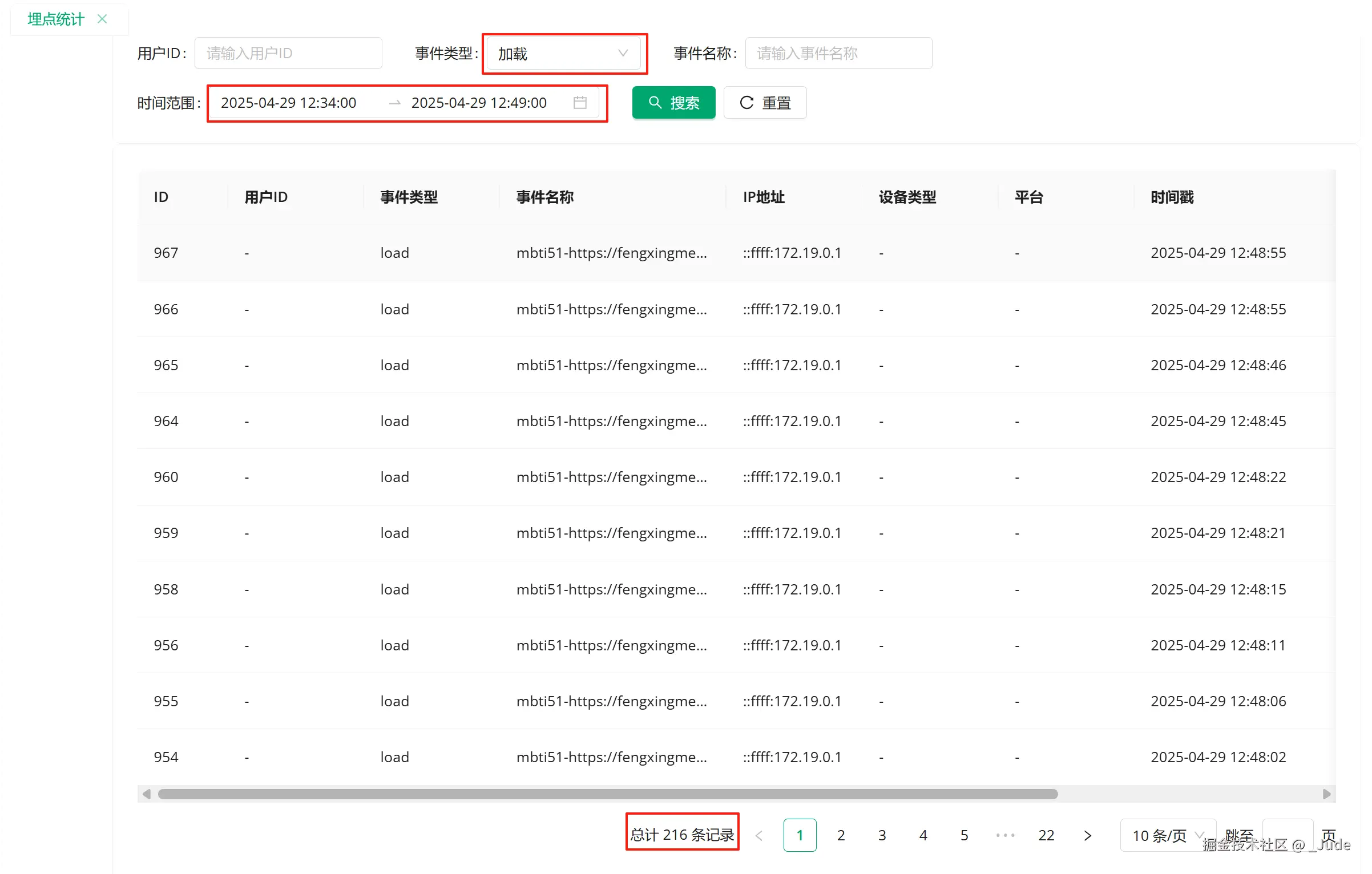
Task: Click the horizontal scrollbar left arrow
Action: pyautogui.click(x=147, y=794)
